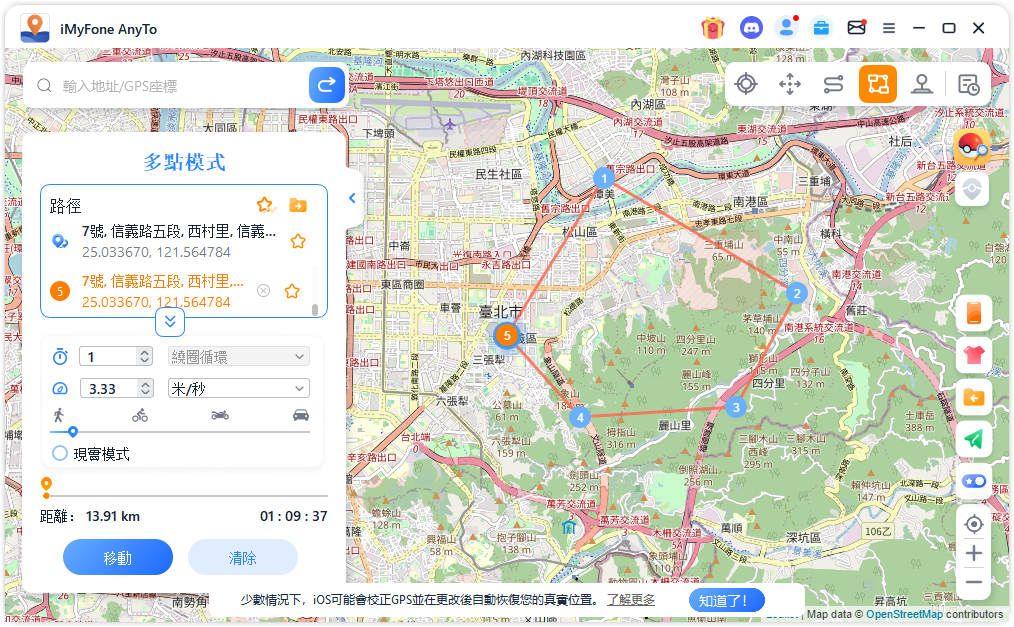Click route waypoint 1 on map

click(x=604, y=178)
